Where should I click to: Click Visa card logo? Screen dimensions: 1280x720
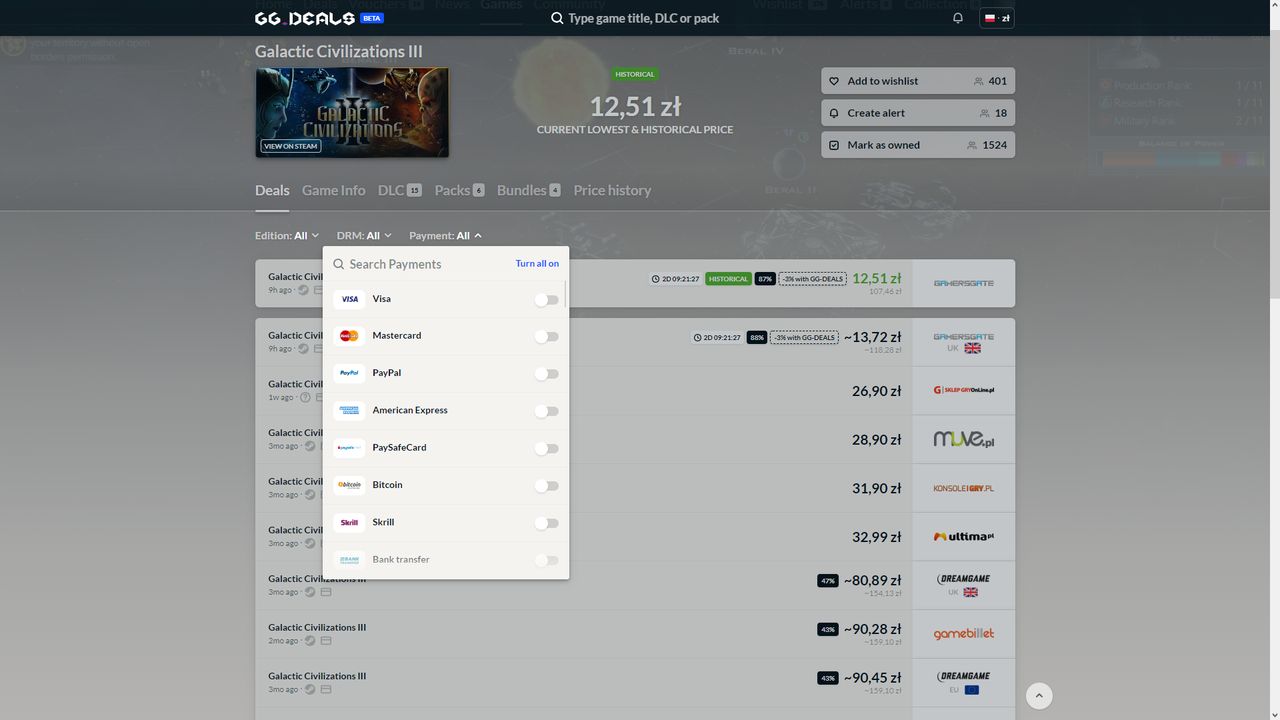pyautogui.click(x=349, y=299)
